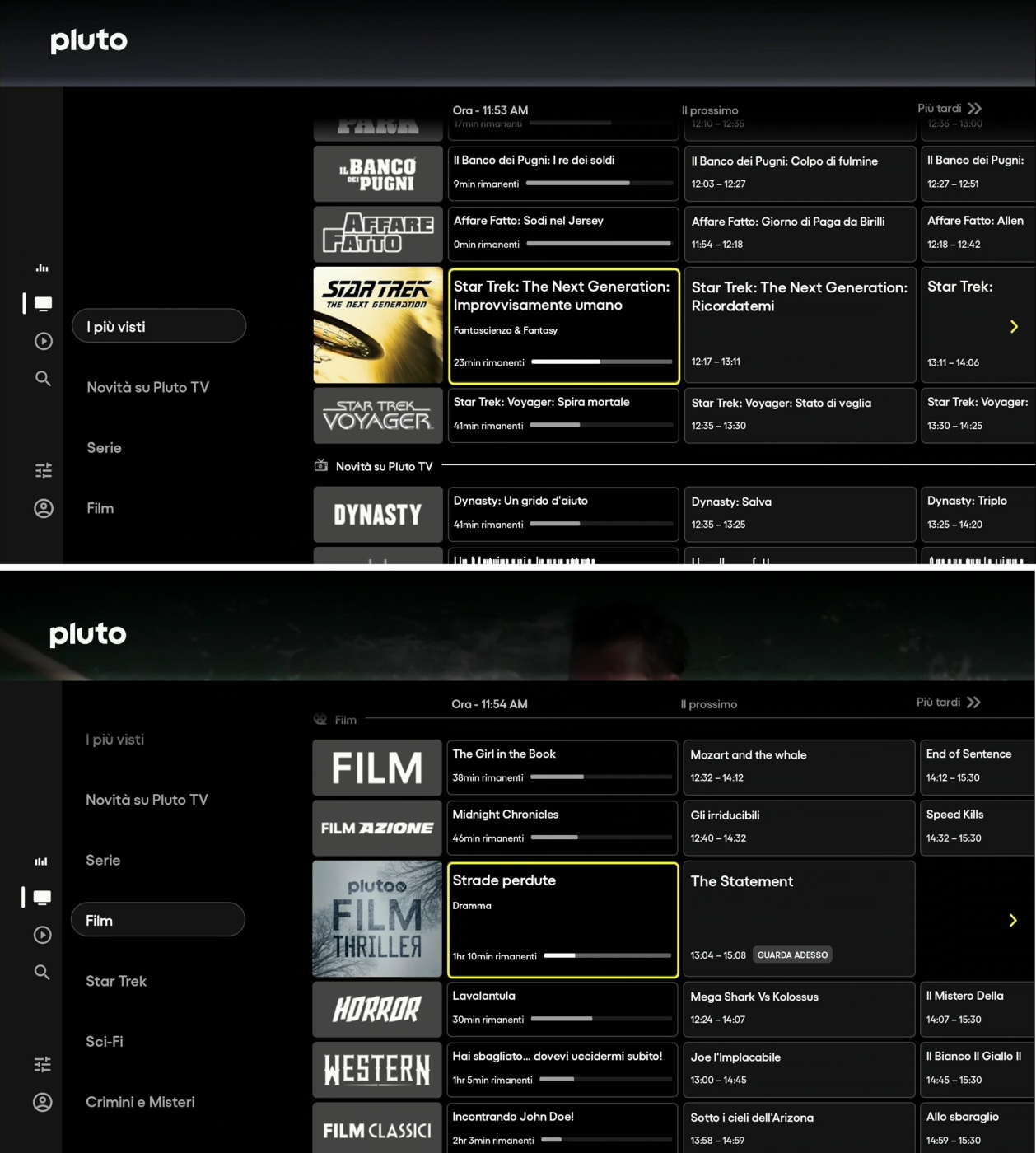Viewport: 1036px width, 1153px height.
Task: Open settings sliders icon in upper sidebar
Action: click(44, 470)
